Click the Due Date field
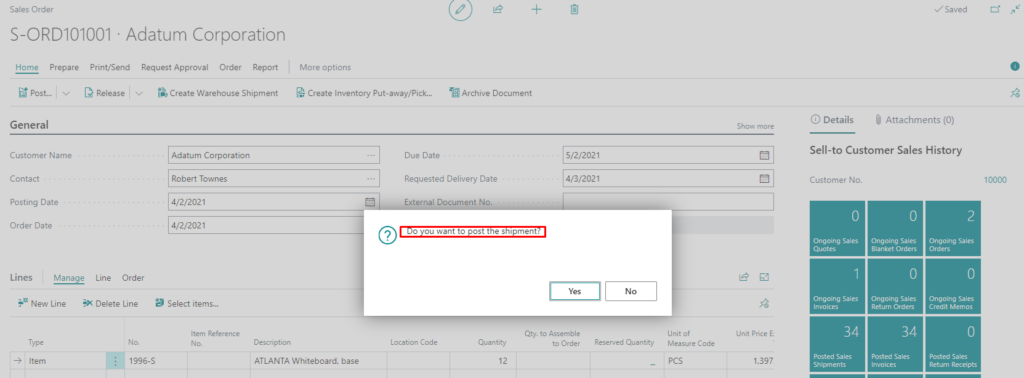The width and height of the screenshot is (1024, 378). tap(668, 155)
